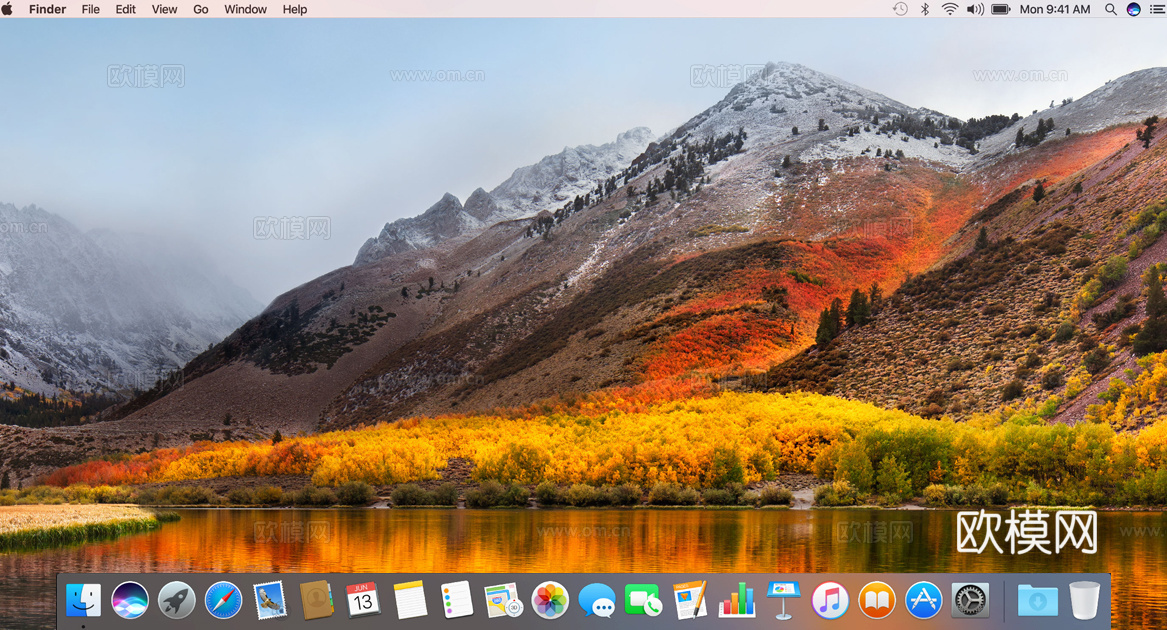Open the File menu

click(91, 9)
